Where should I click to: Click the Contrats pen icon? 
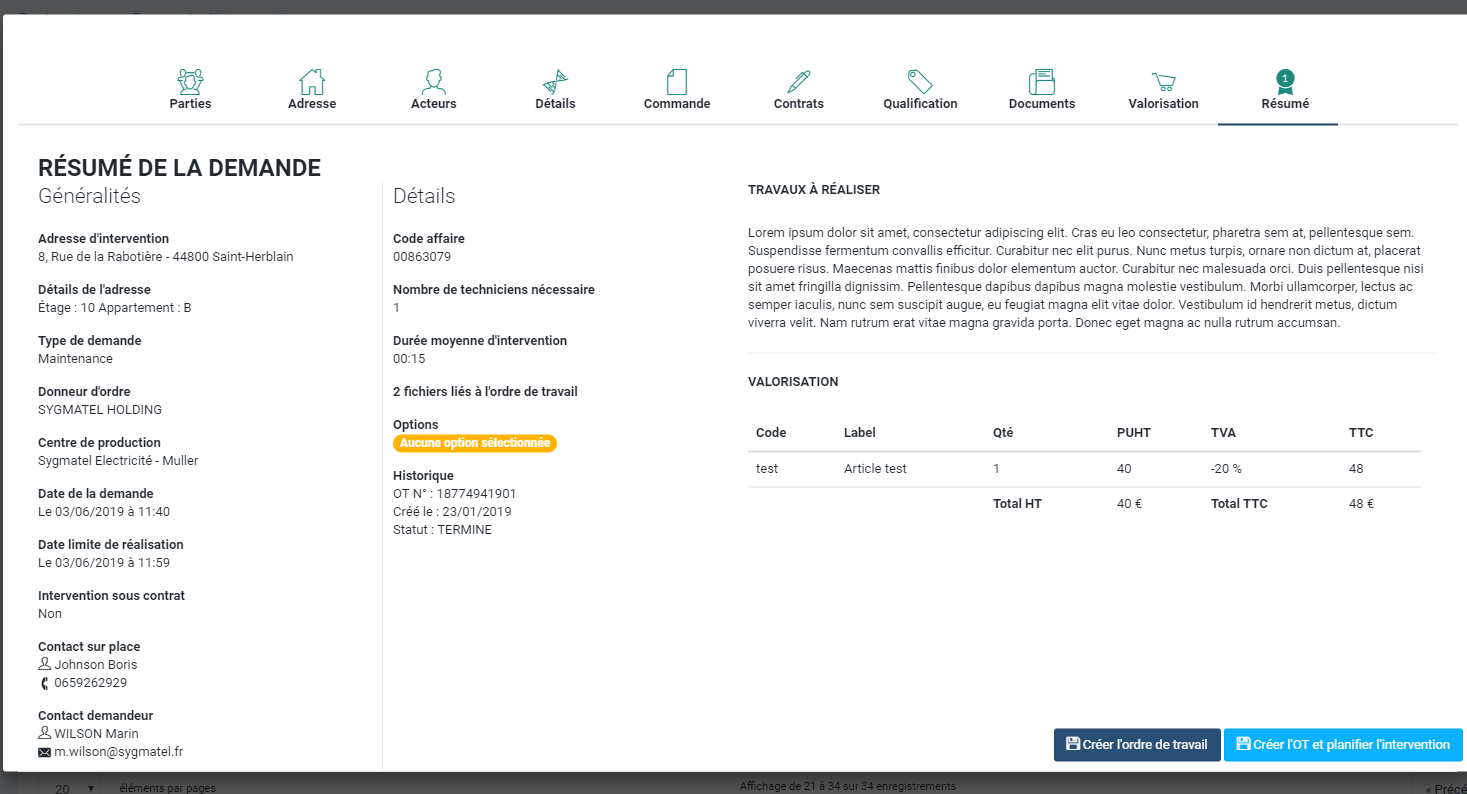coord(798,81)
